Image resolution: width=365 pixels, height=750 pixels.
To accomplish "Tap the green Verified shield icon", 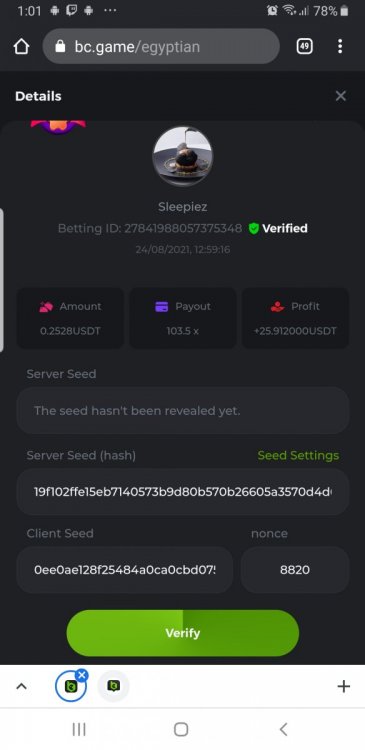I will (254, 229).
